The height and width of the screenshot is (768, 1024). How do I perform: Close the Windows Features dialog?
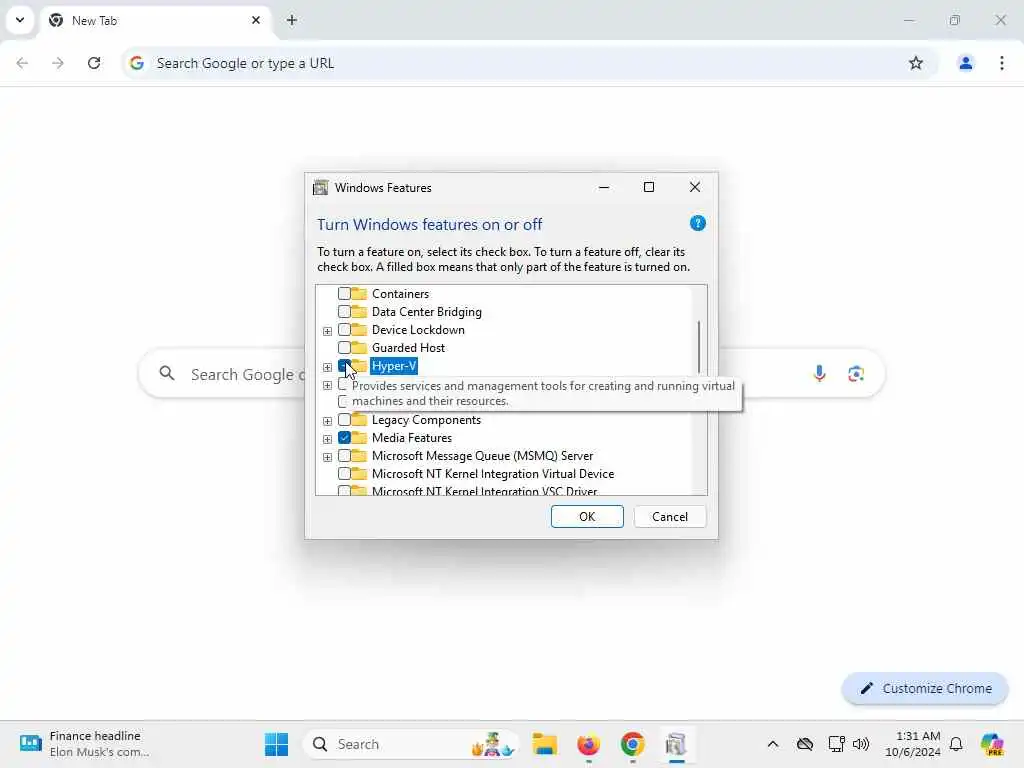pos(695,187)
